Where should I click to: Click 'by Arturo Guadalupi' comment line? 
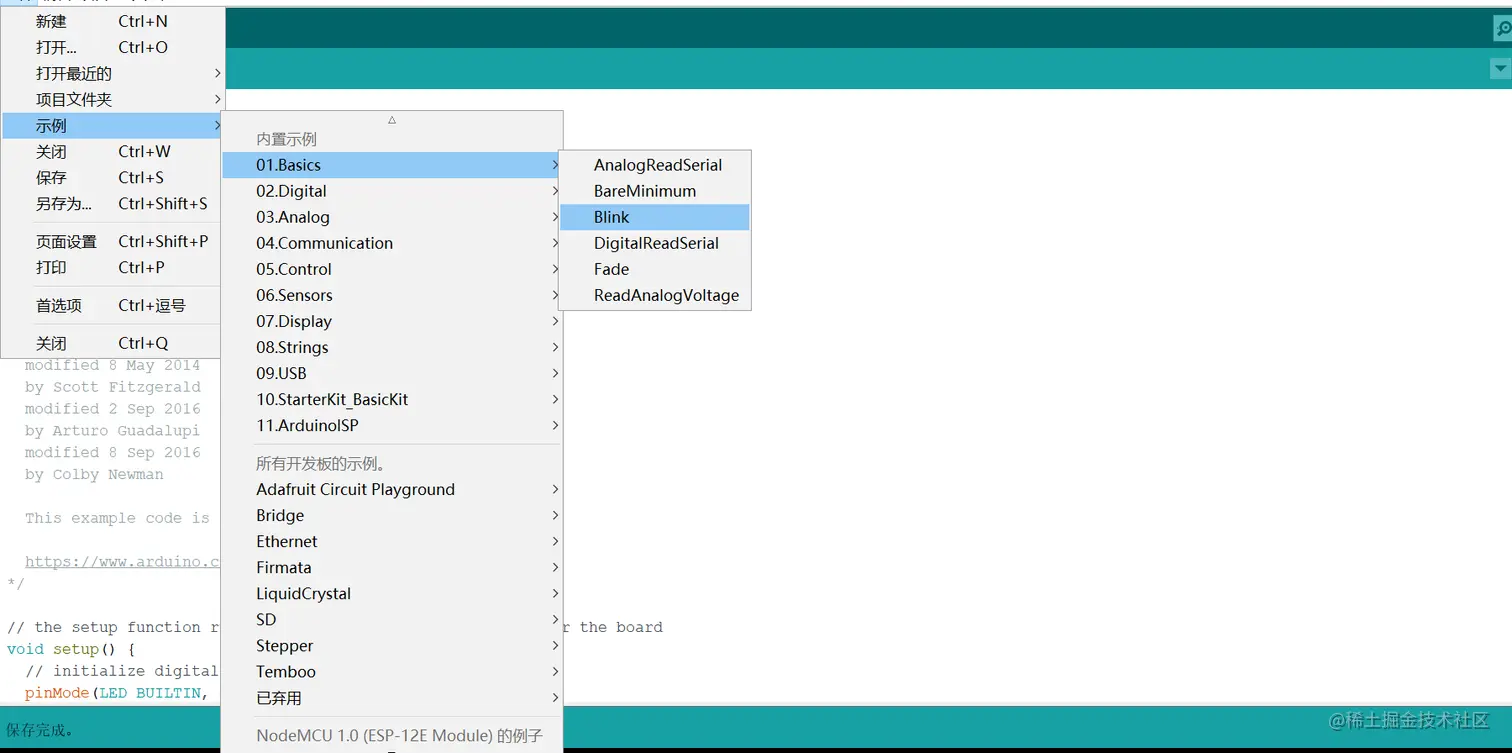tap(112, 431)
